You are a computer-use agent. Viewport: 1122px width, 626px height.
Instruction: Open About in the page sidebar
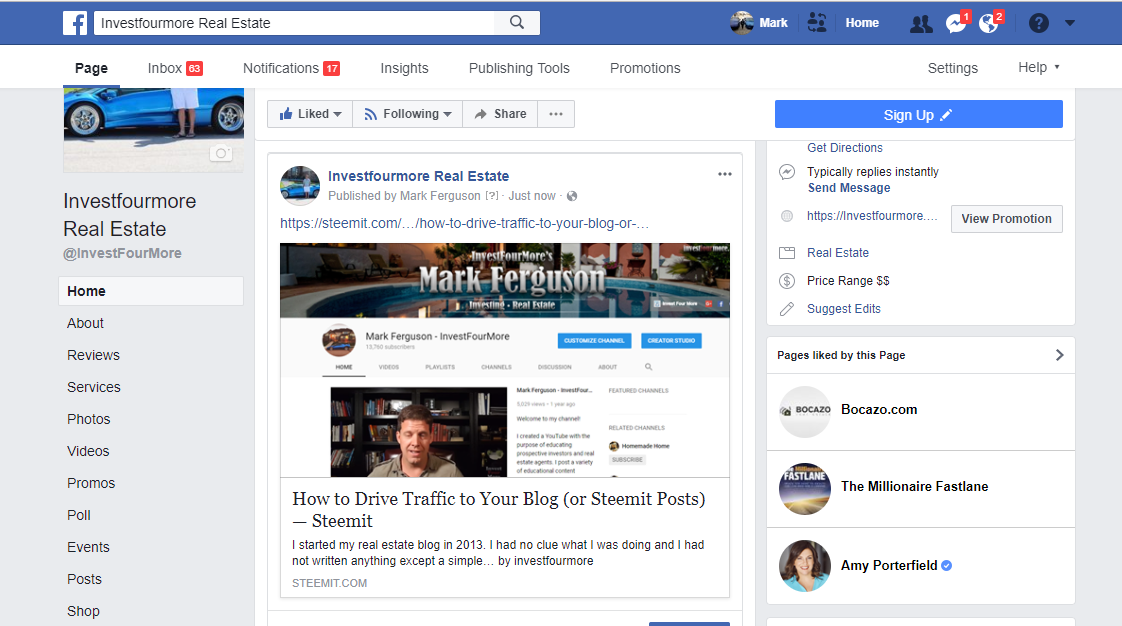(x=85, y=323)
